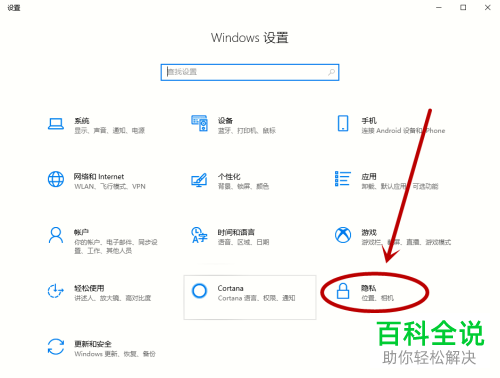
Task: Click the 帐户 title text
Action: pos(82,232)
